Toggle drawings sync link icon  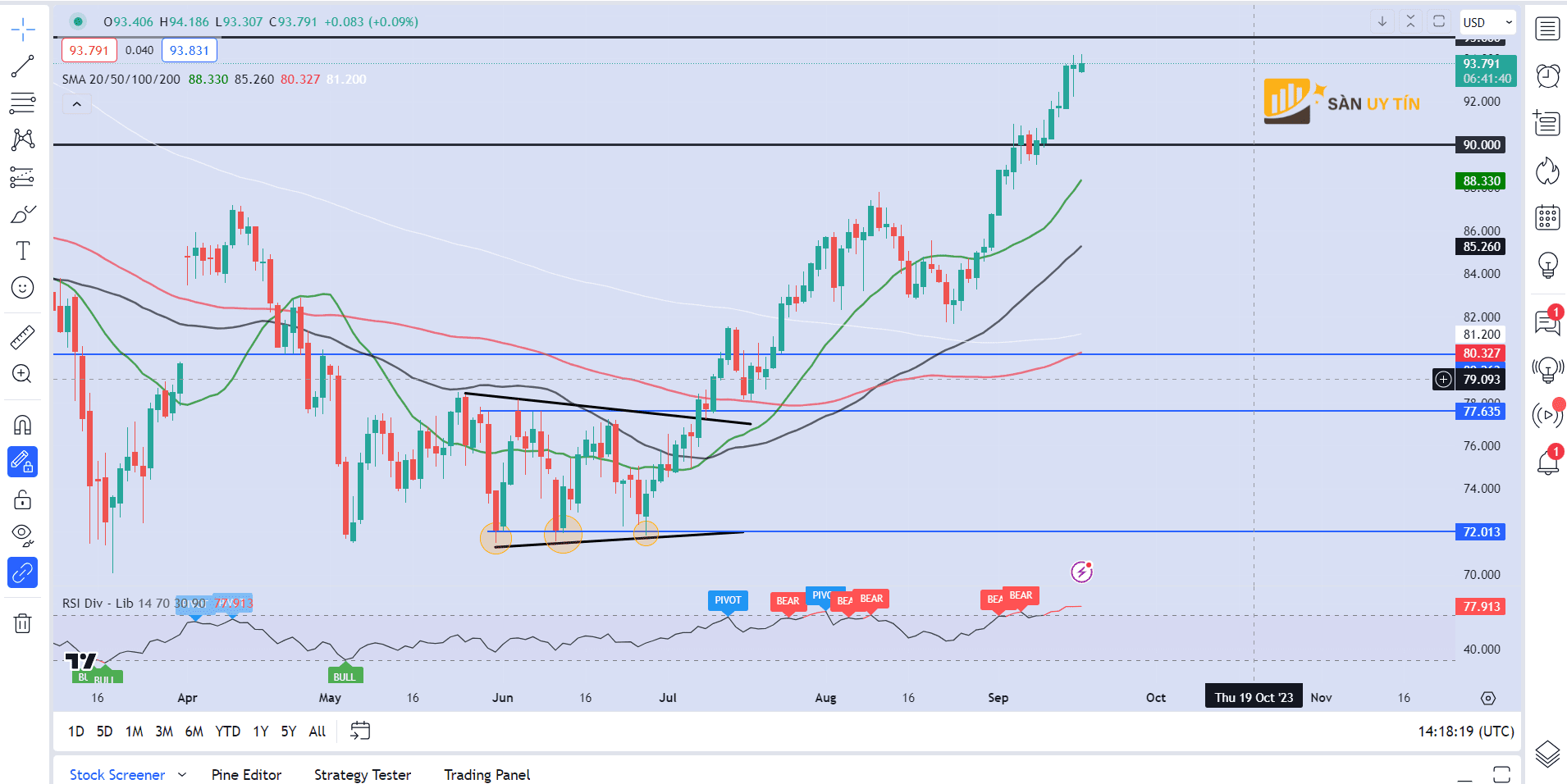23,572
